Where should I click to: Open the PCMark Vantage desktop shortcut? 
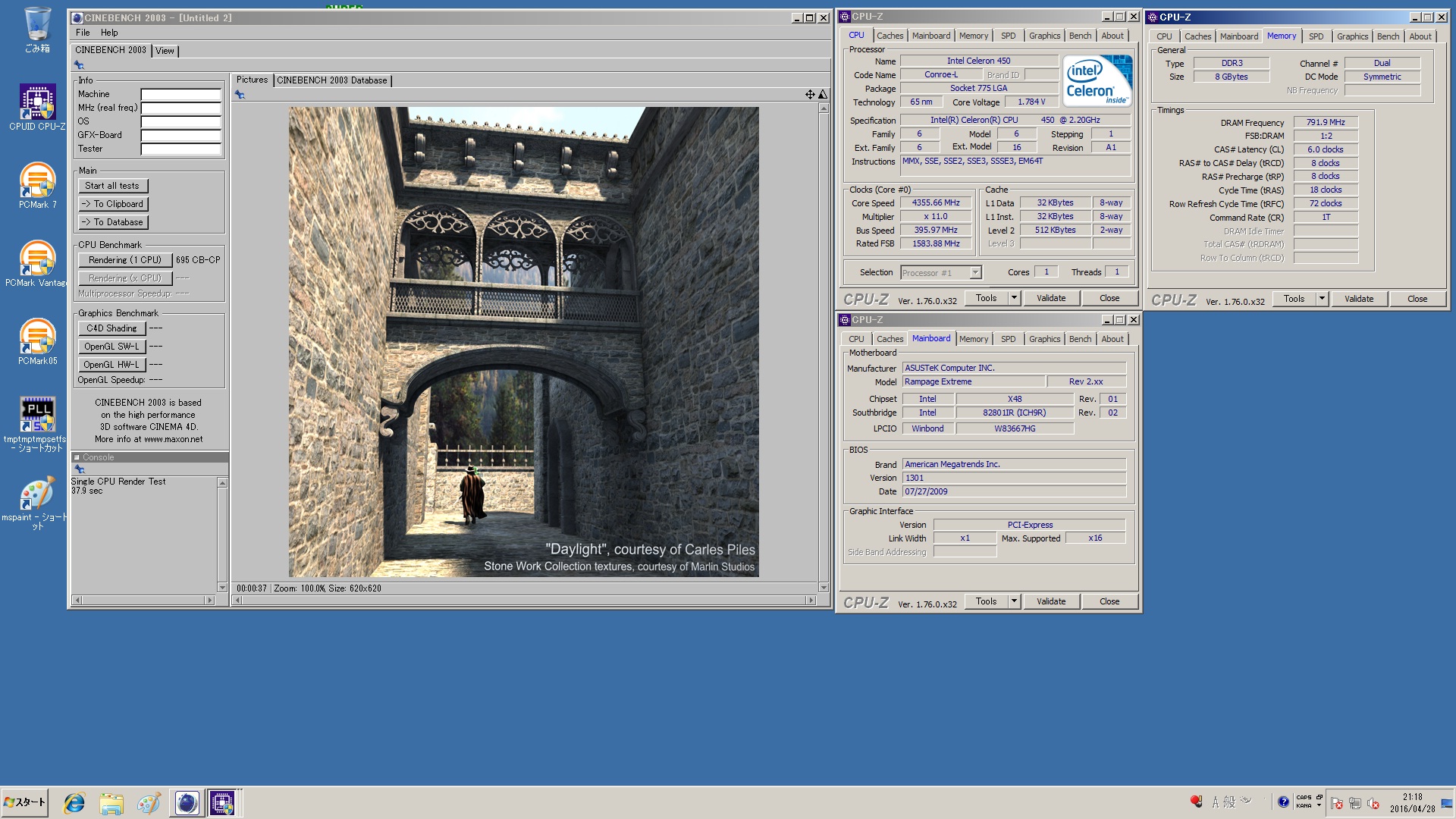[37, 264]
